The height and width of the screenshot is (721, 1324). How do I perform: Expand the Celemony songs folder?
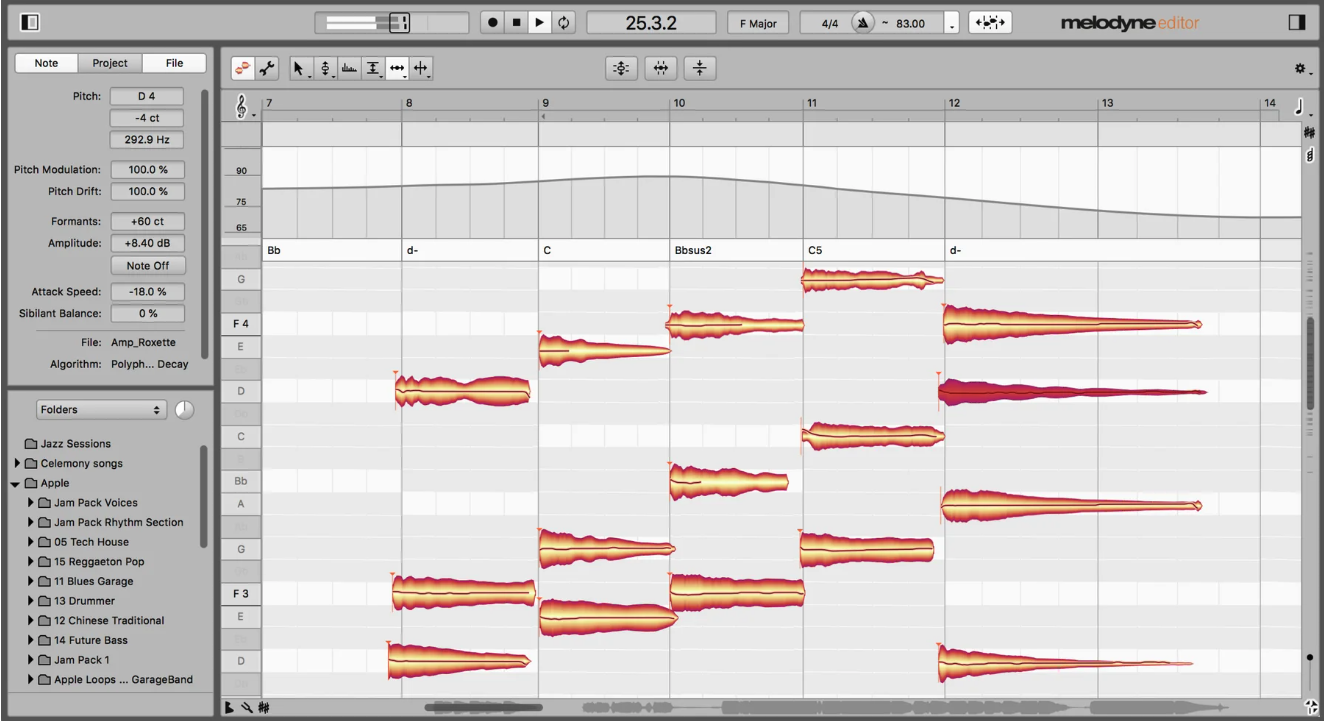[17, 464]
